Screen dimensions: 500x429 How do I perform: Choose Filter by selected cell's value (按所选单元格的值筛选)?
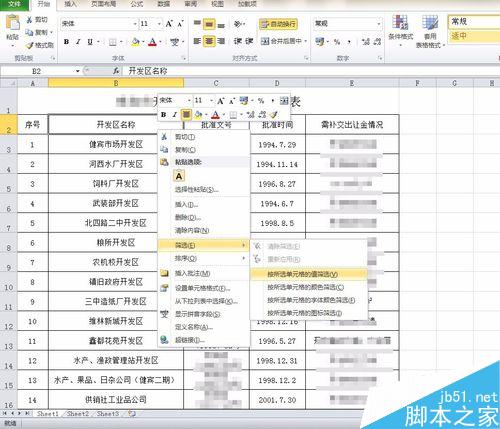pos(309,274)
